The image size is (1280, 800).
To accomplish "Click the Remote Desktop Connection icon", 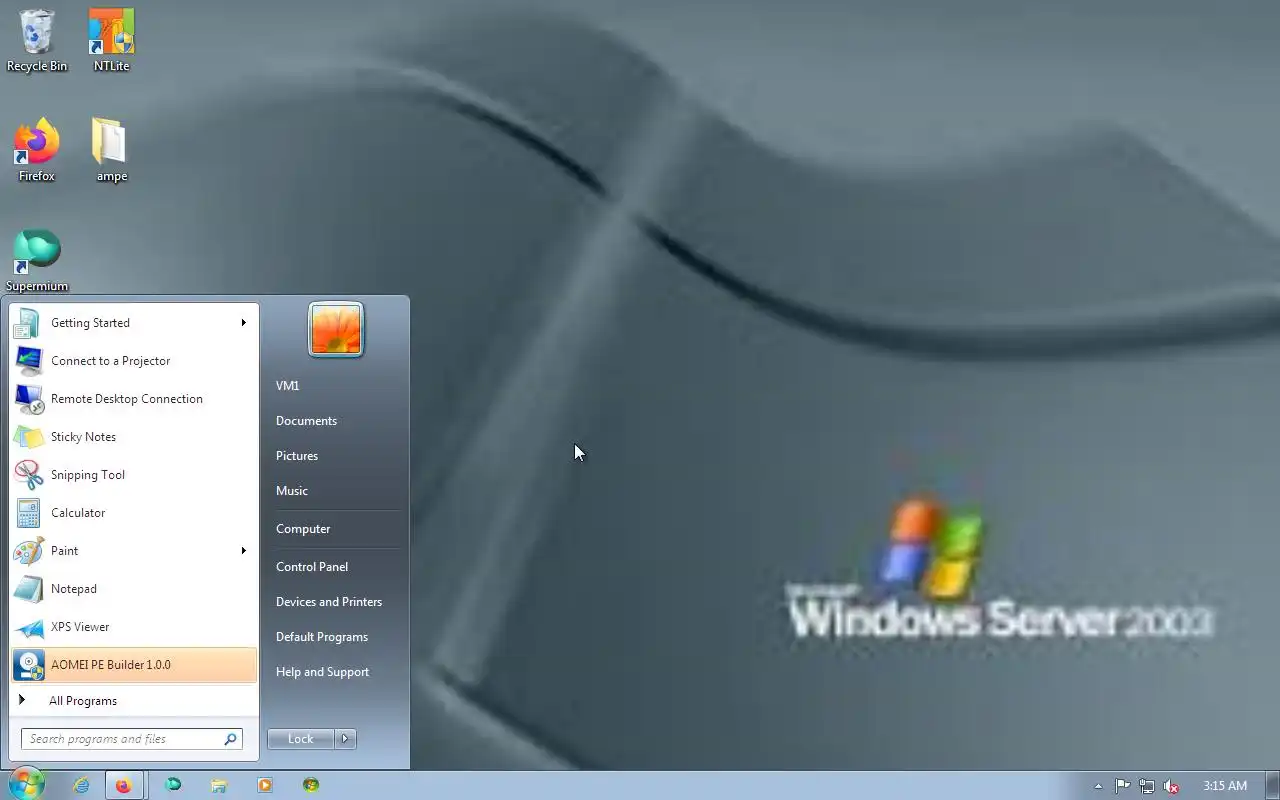I will [x=28, y=399].
